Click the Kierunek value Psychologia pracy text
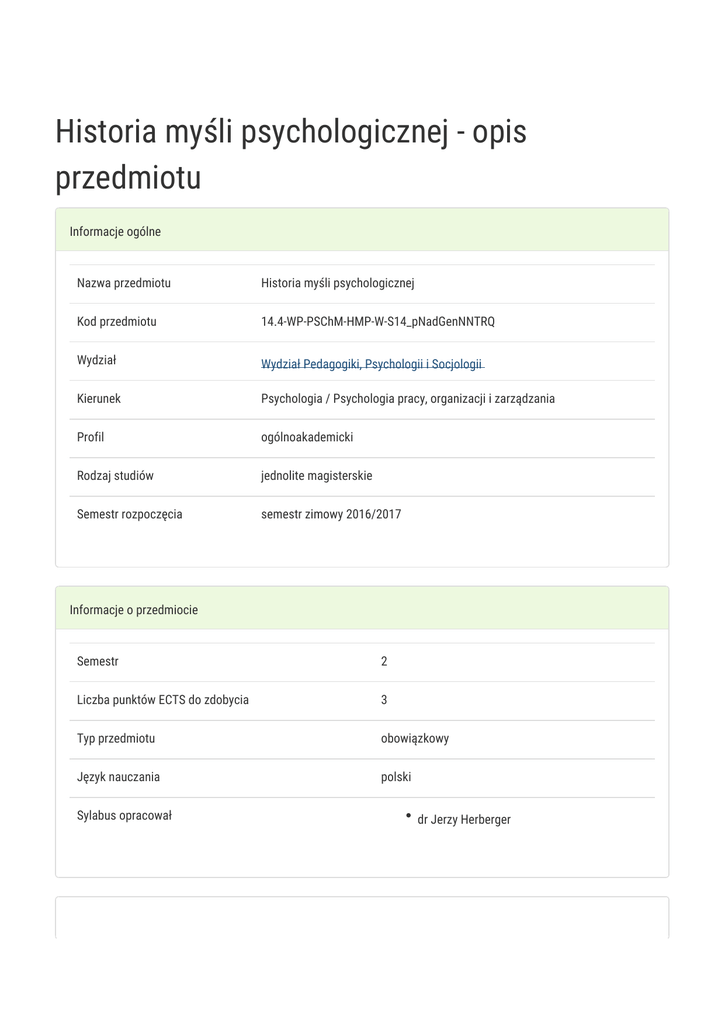Viewport: 725px width, 1024px height. pos(407,399)
